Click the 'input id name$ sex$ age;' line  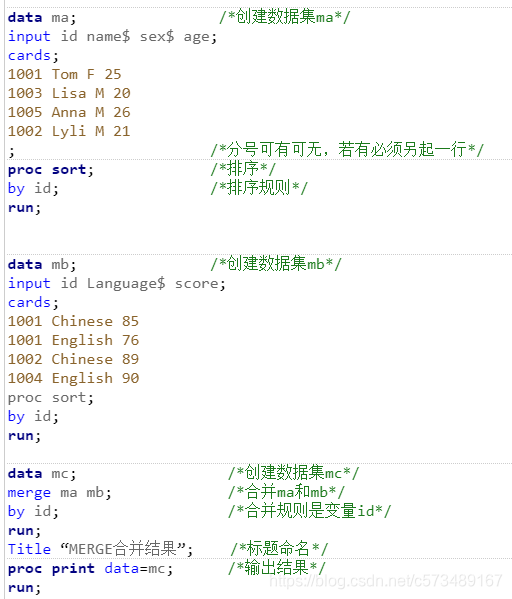point(112,37)
